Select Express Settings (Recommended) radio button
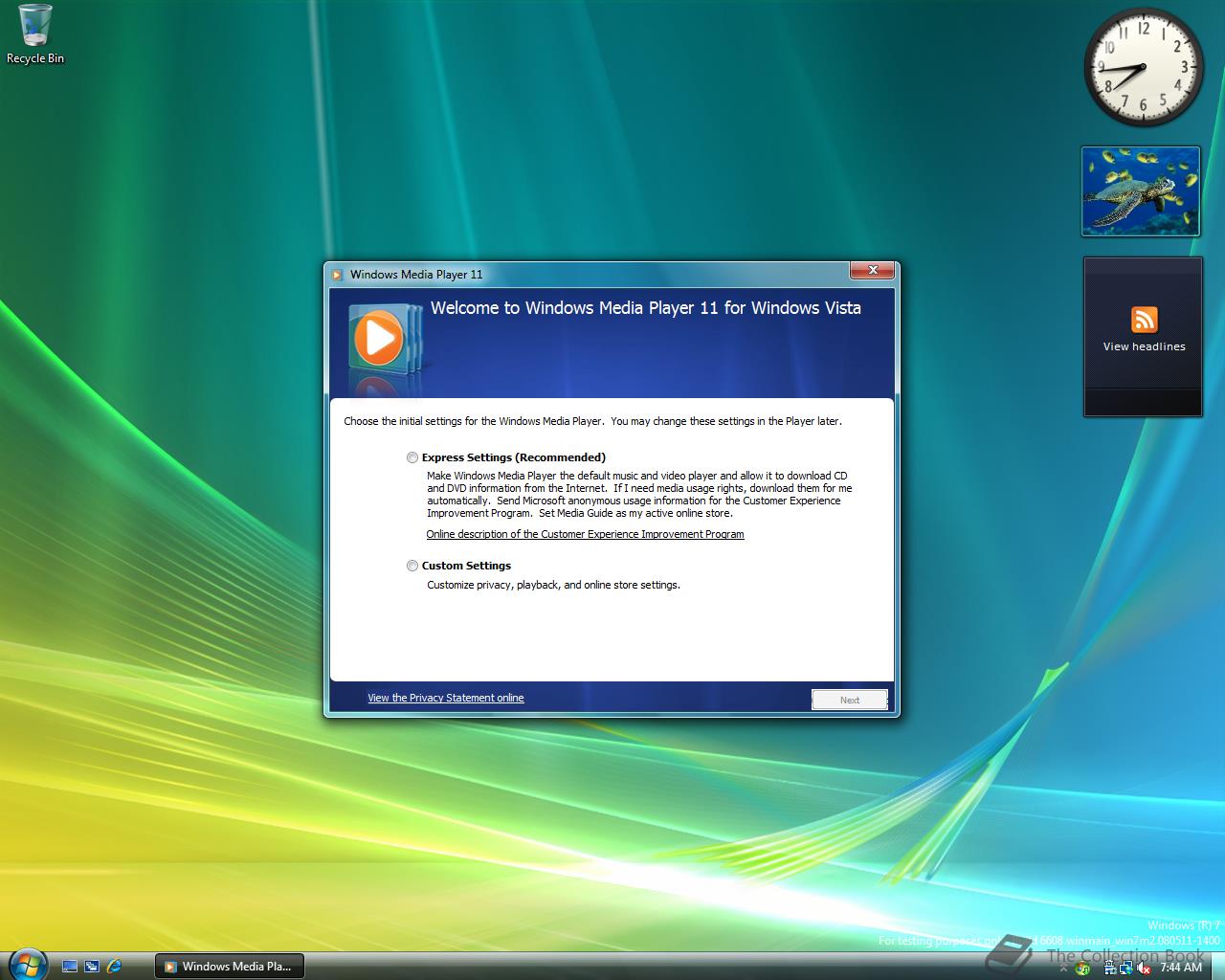 coord(412,457)
